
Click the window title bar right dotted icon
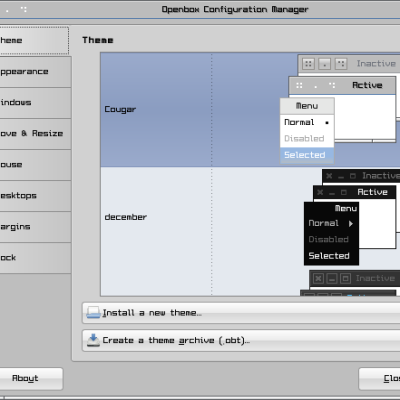(24, 9)
